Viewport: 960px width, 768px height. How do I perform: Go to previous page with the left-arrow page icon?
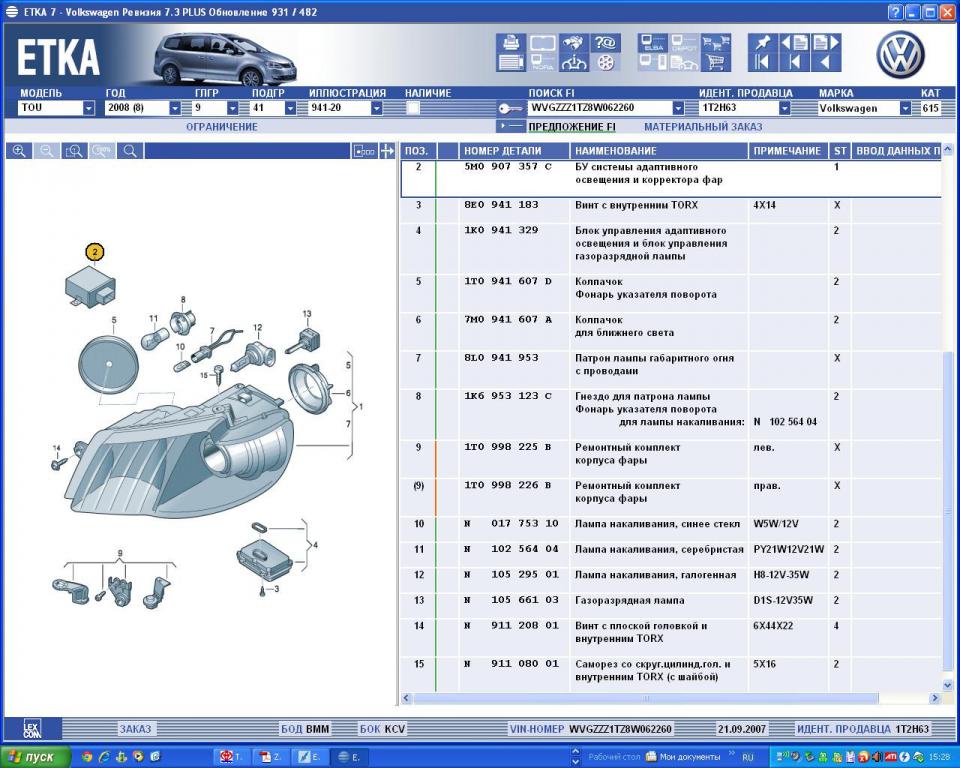(x=795, y=43)
